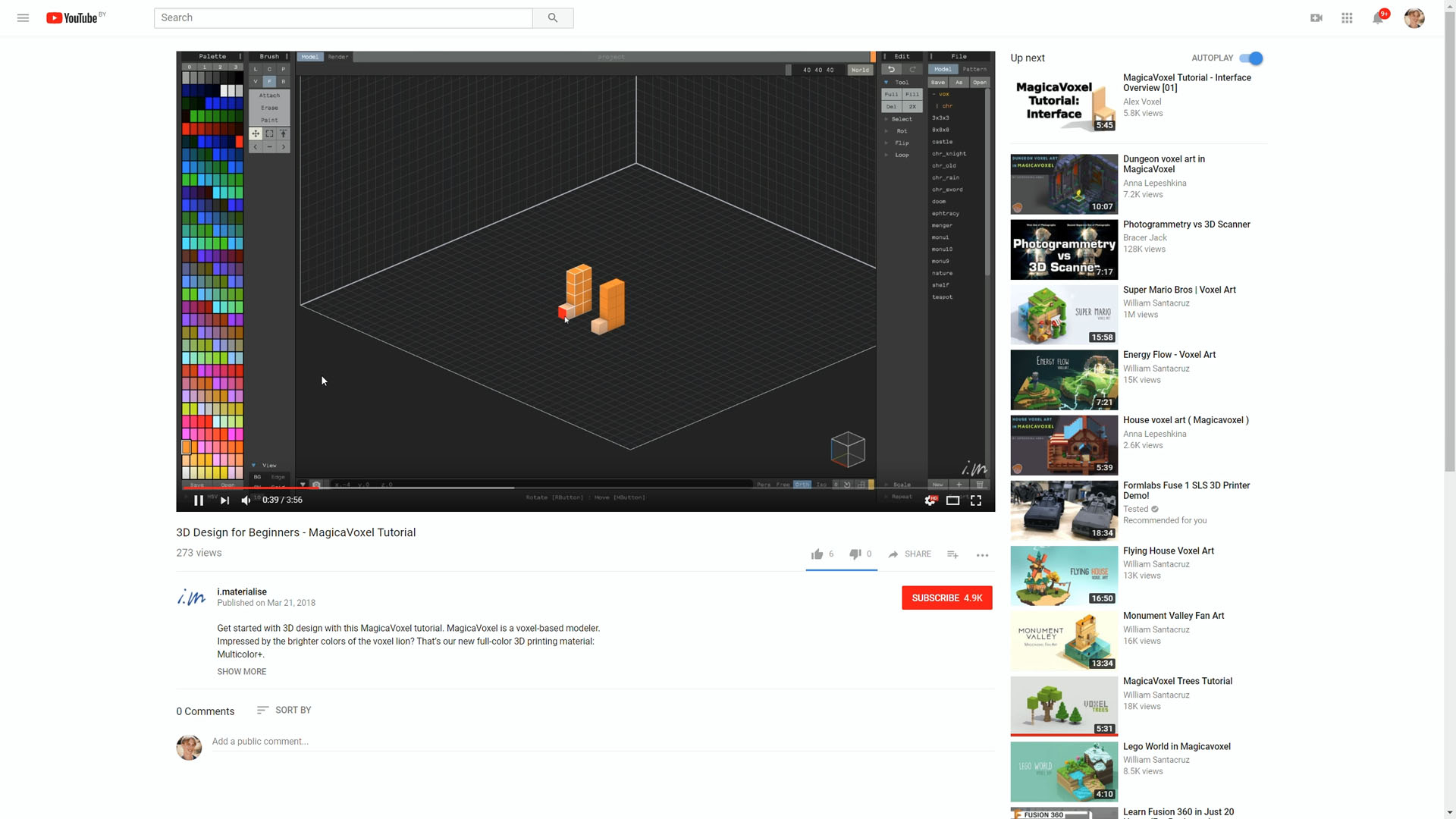The width and height of the screenshot is (1456, 819).
Task: Click the i.materialise channel avatar
Action: [191, 598]
